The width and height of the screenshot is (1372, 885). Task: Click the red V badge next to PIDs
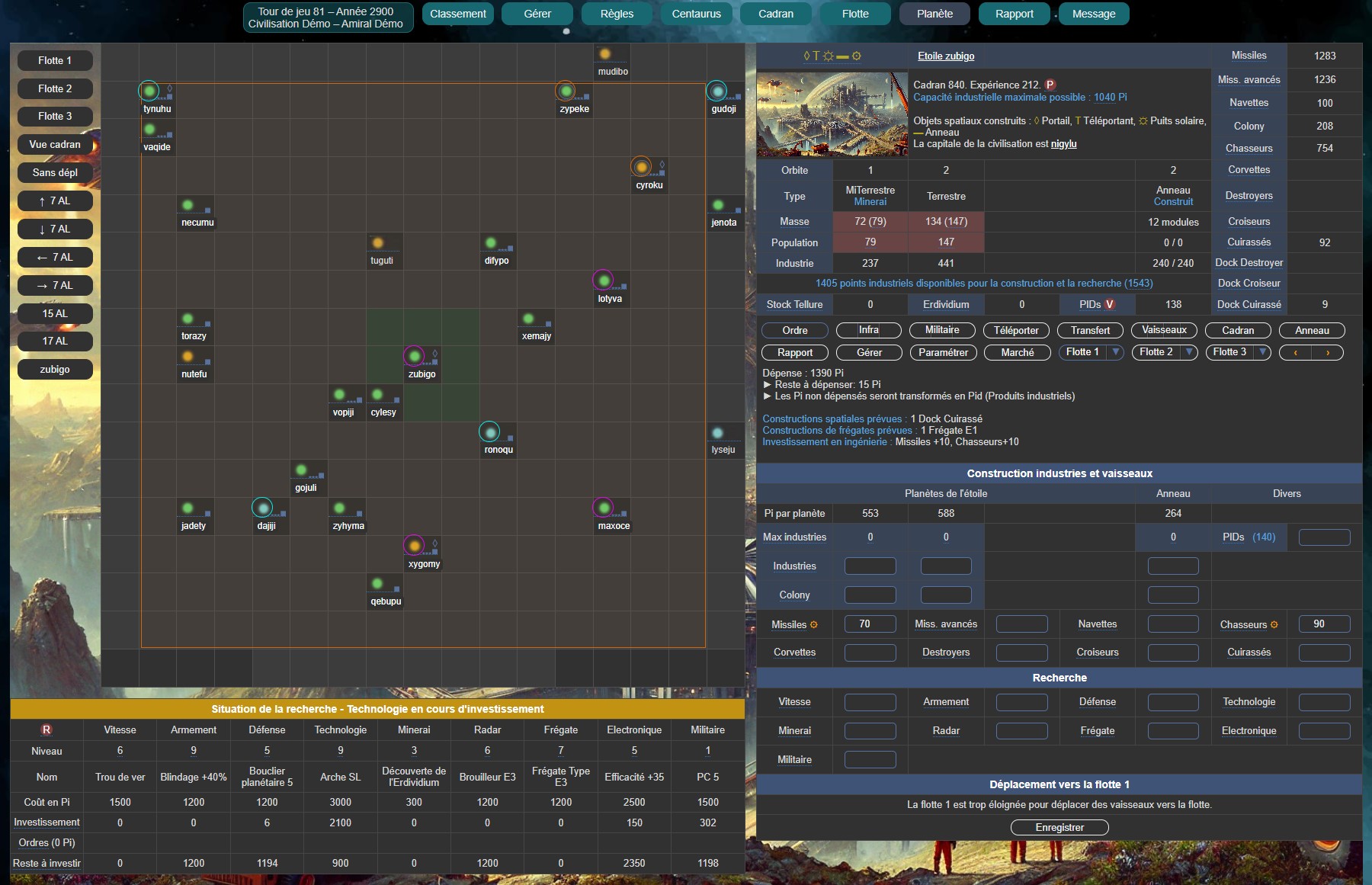[x=1110, y=305]
